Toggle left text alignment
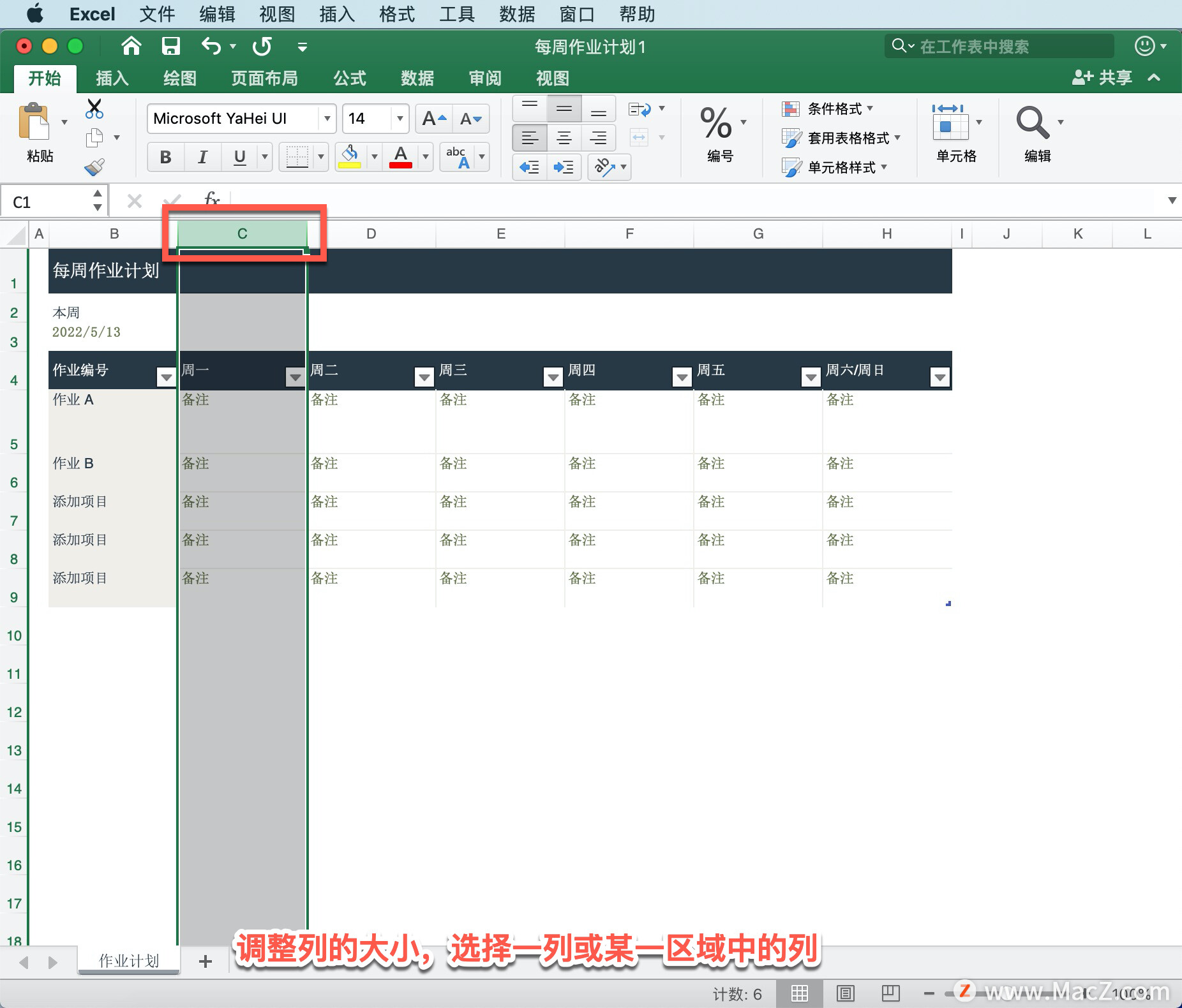This screenshot has width=1182, height=1008. click(x=530, y=138)
